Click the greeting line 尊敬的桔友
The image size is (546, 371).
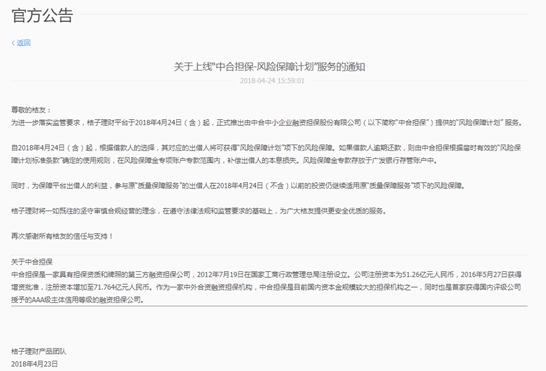(31, 110)
